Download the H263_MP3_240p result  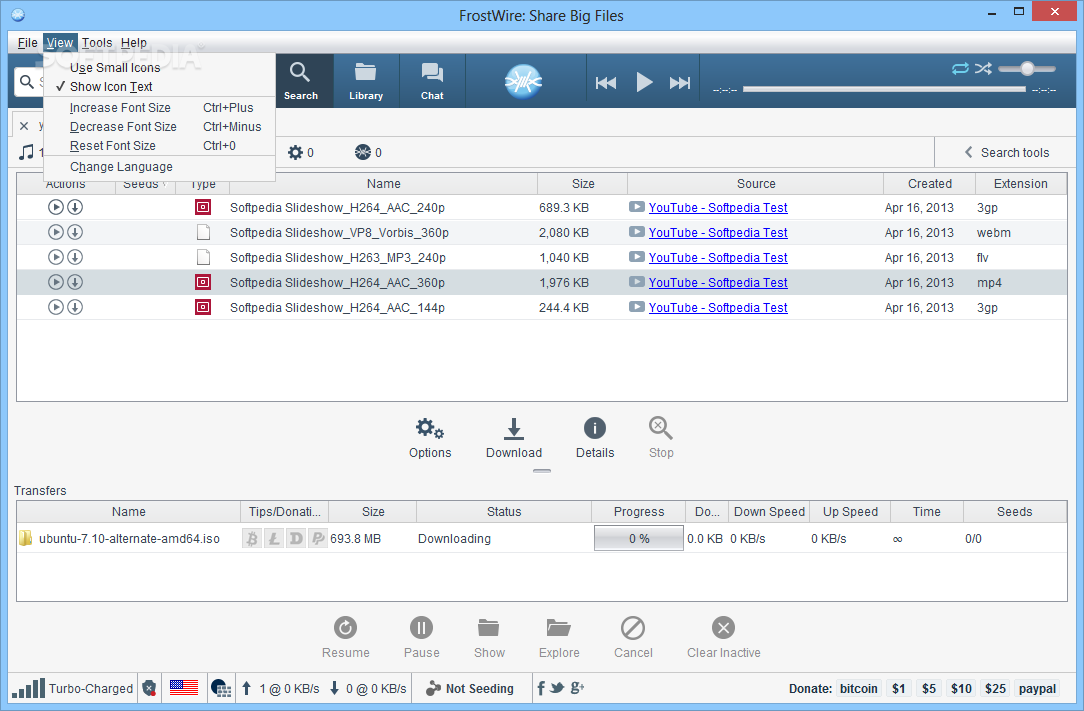coord(75,257)
